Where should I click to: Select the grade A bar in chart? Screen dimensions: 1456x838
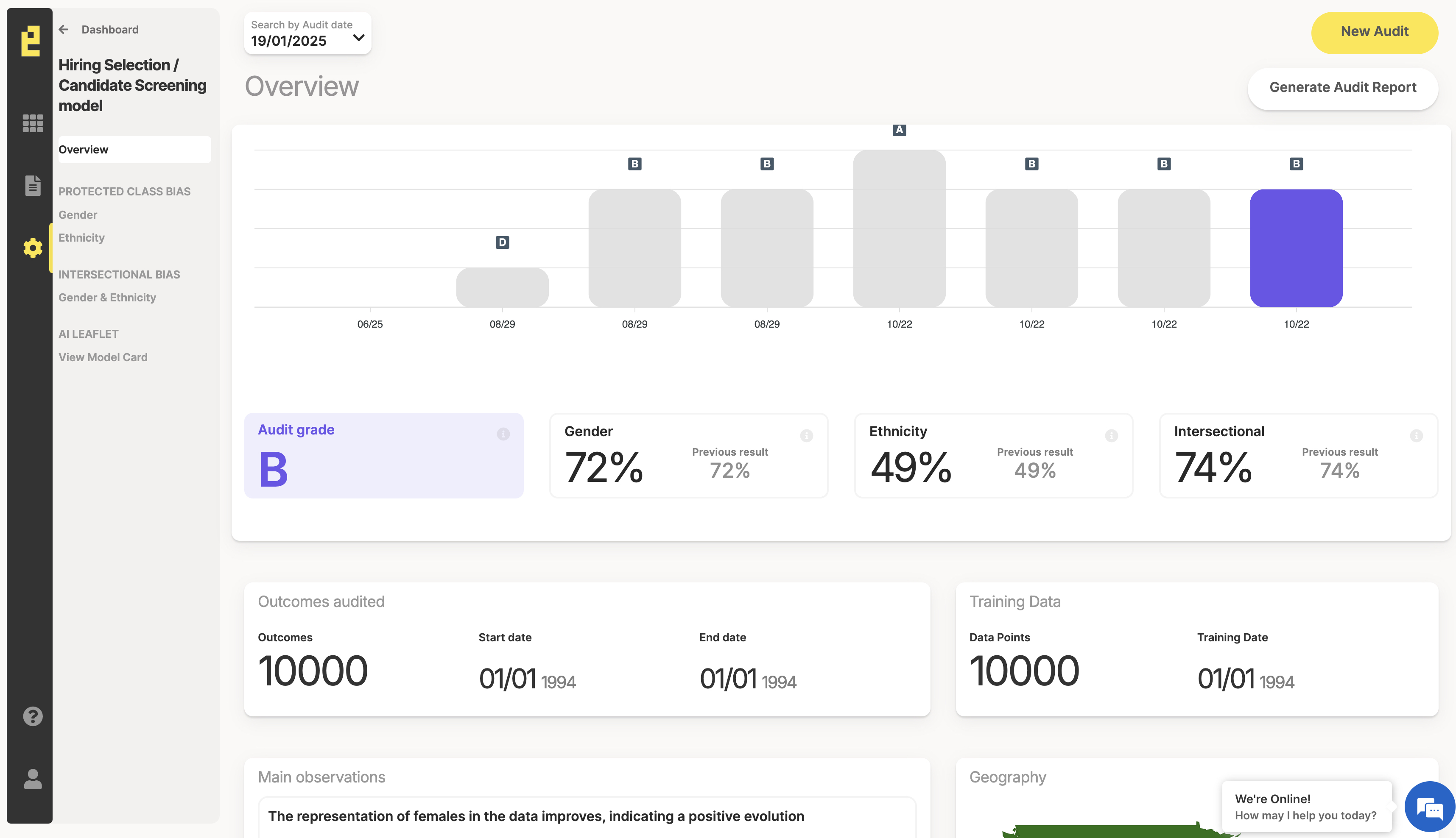(x=899, y=228)
